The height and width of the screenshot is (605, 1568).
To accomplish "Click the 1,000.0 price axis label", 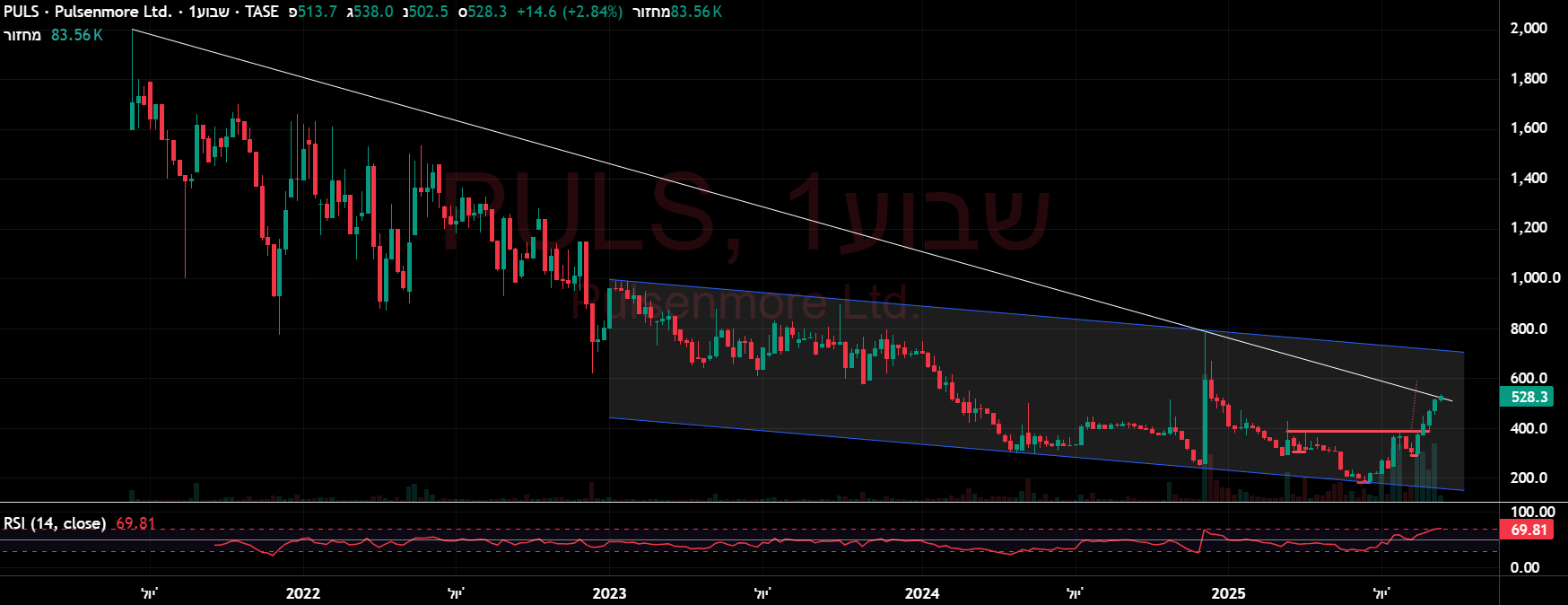I will click(1536, 277).
